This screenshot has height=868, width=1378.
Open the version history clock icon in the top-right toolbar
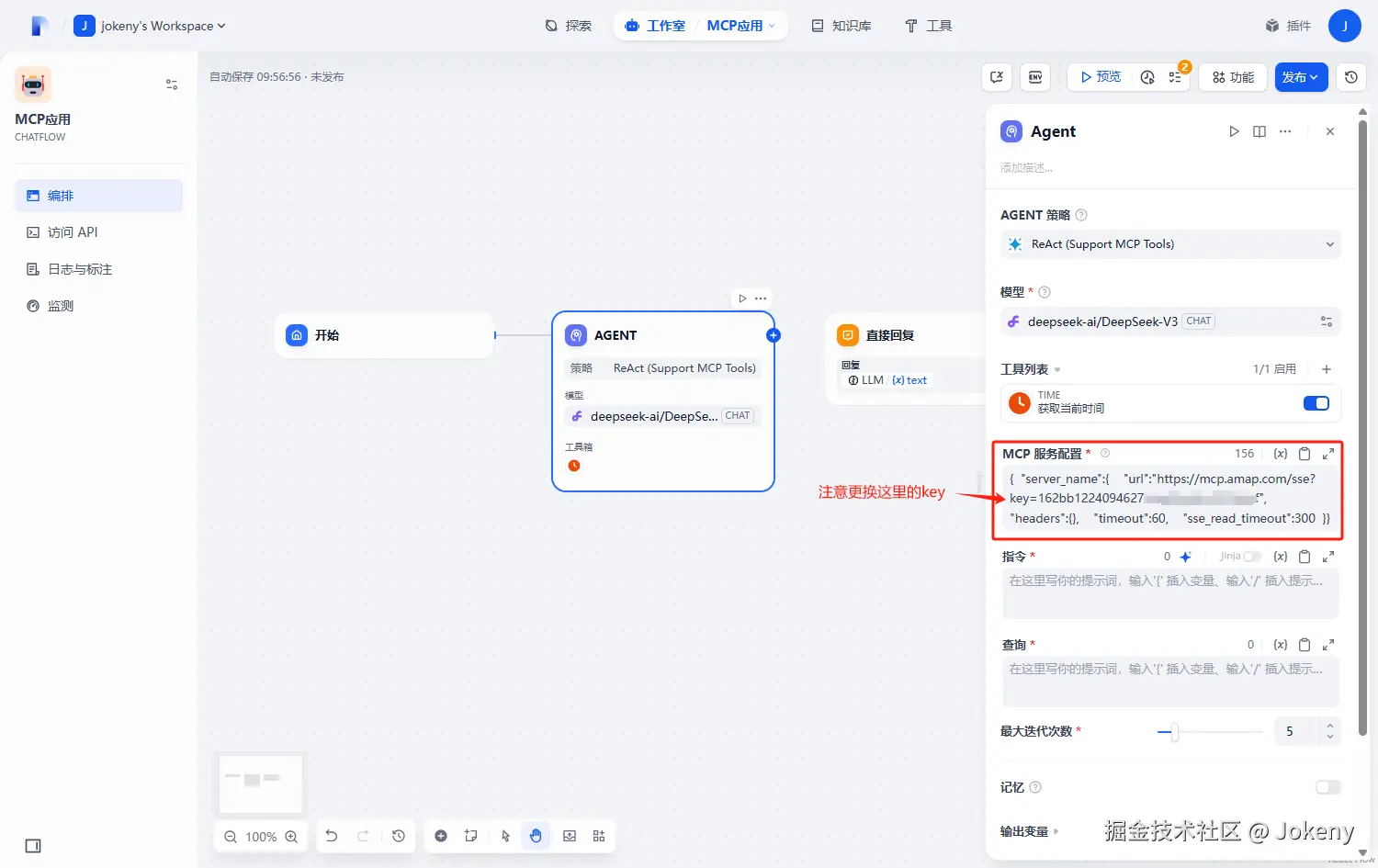[1350, 77]
